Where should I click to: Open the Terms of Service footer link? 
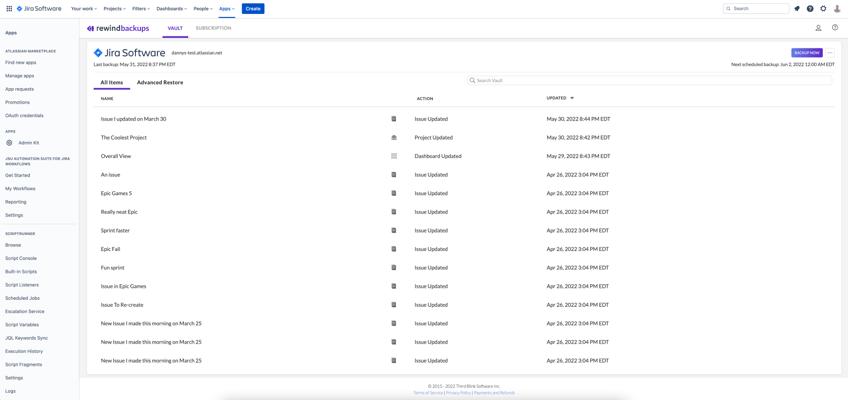pyautogui.click(x=428, y=393)
